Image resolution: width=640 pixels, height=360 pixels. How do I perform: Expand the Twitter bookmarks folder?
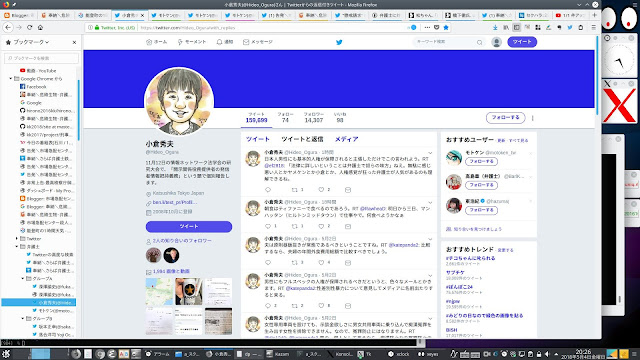point(17,239)
